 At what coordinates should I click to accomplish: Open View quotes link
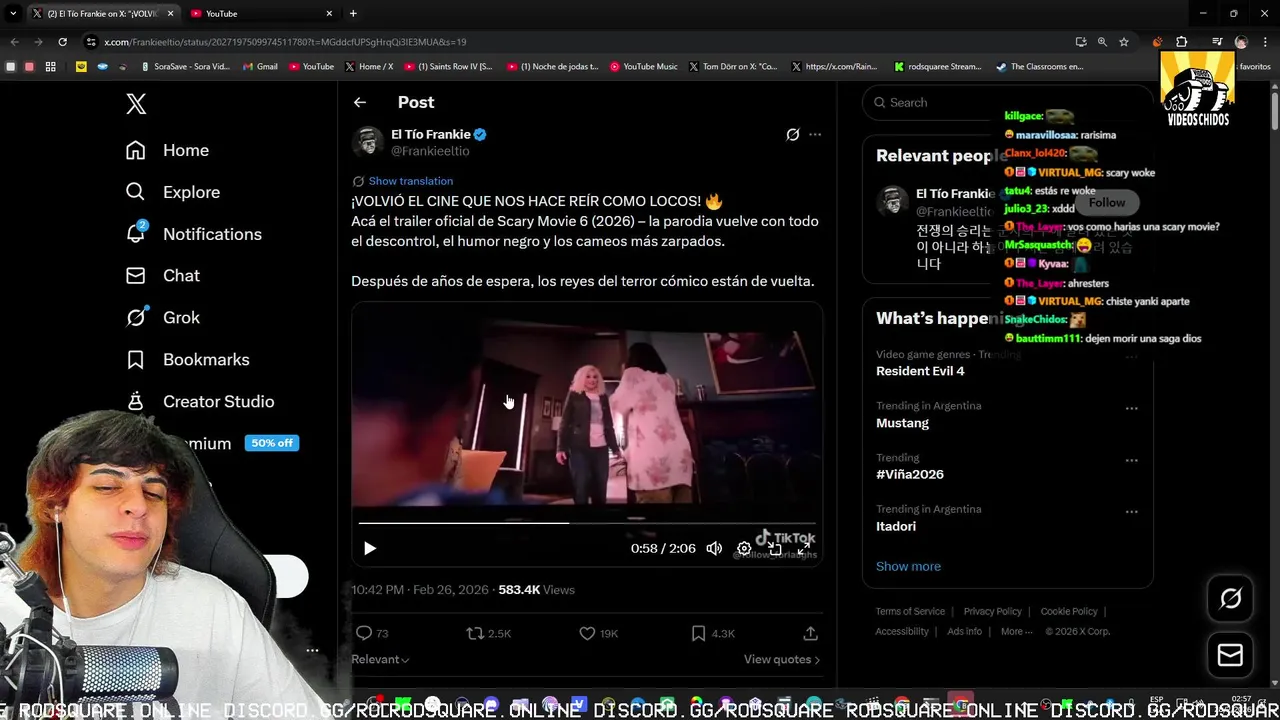point(782,659)
